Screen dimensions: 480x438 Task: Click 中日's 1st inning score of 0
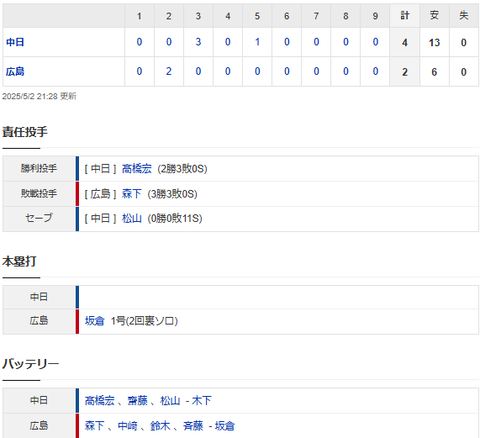(x=139, y=42)
